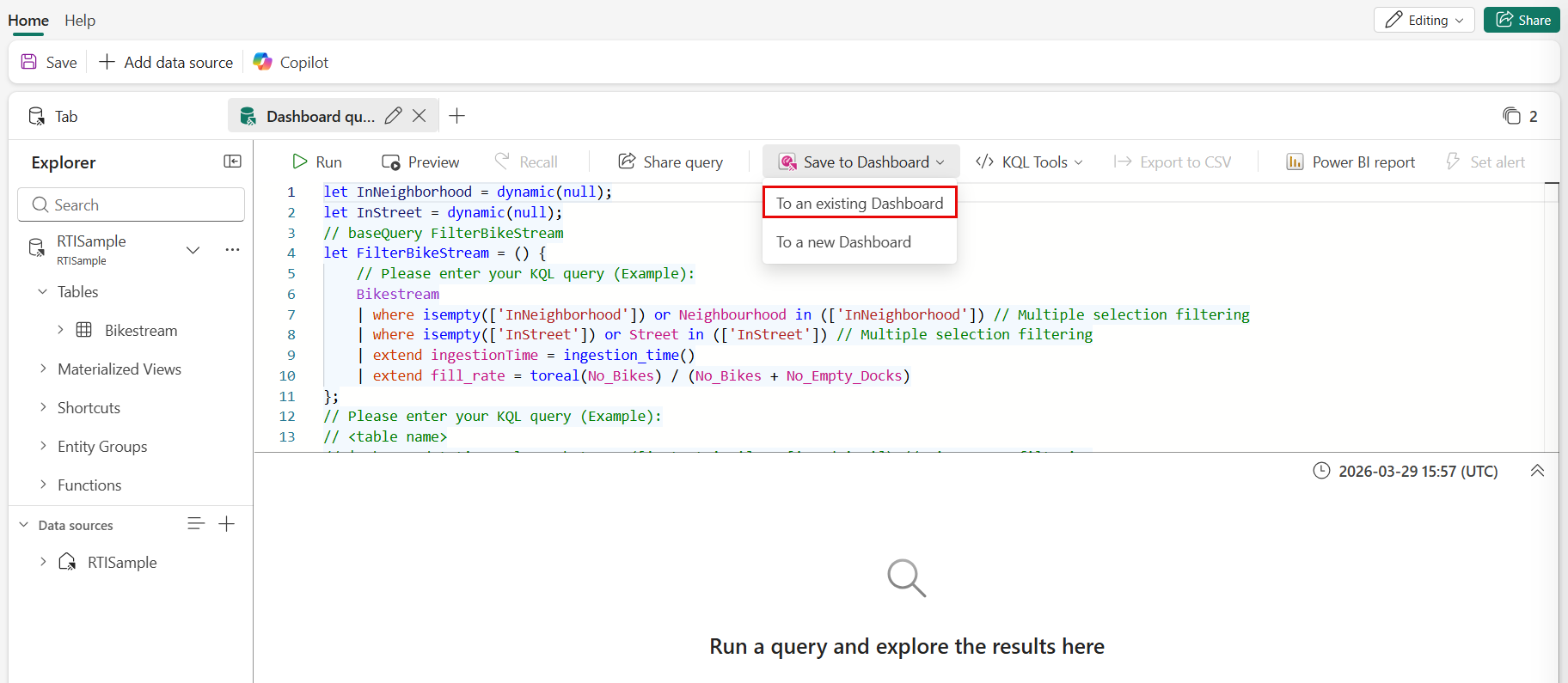1568x683 pixels.
Task: Click the Explorer panel heading
Action: pos(64,162)
